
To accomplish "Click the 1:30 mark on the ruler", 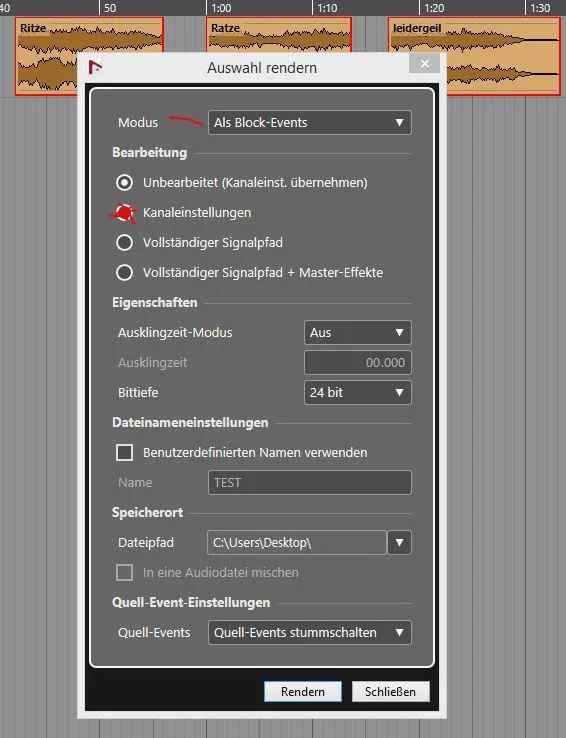I will (x=540, y=8).
